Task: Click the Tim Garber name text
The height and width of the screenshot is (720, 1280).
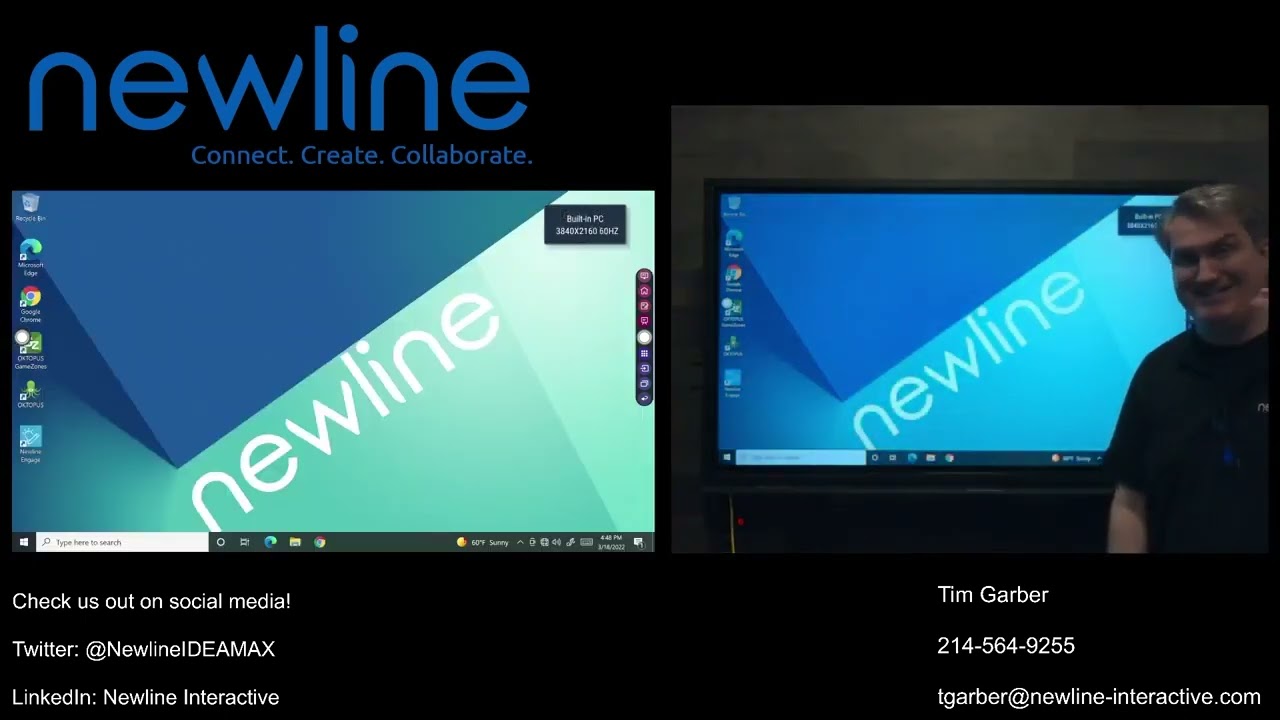Action: coord(993,595)
